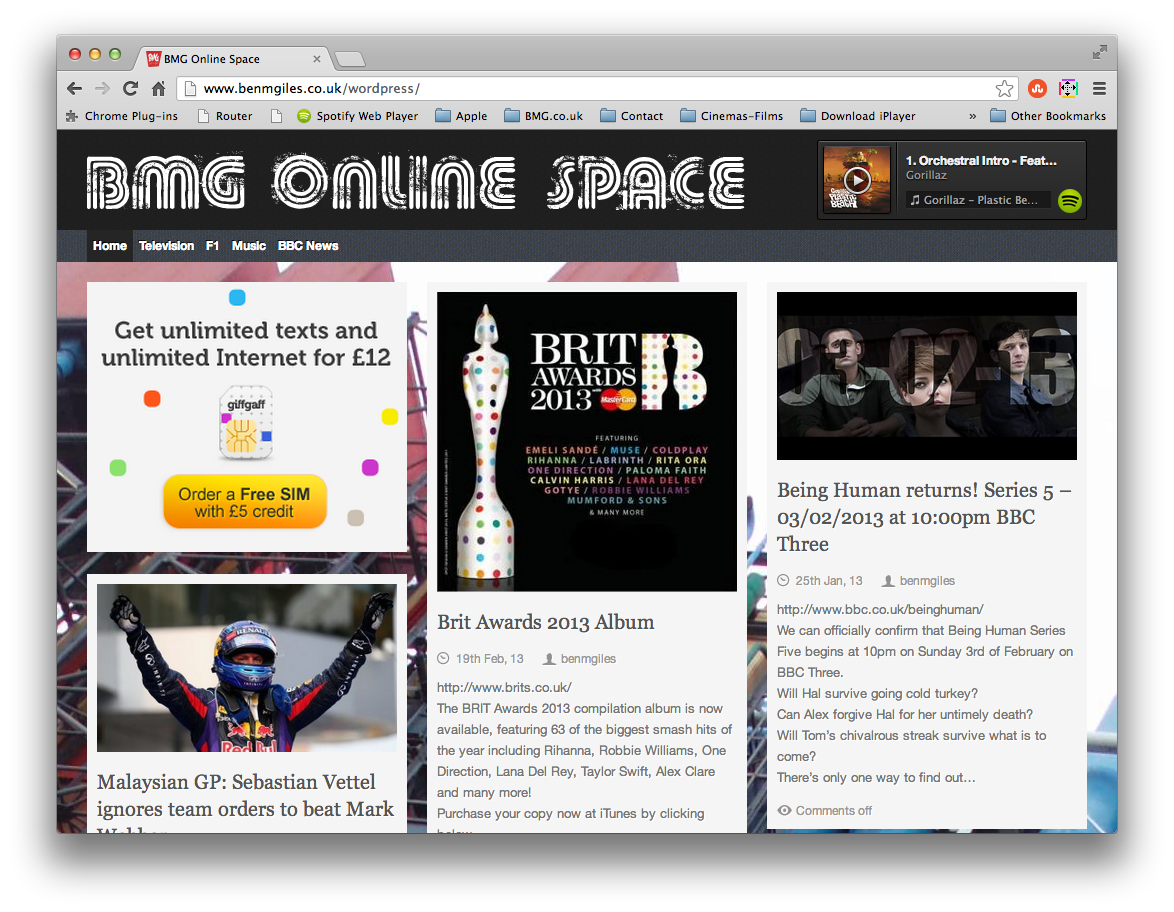Click the eye icon beside Comments off

(x=784, y=811)
